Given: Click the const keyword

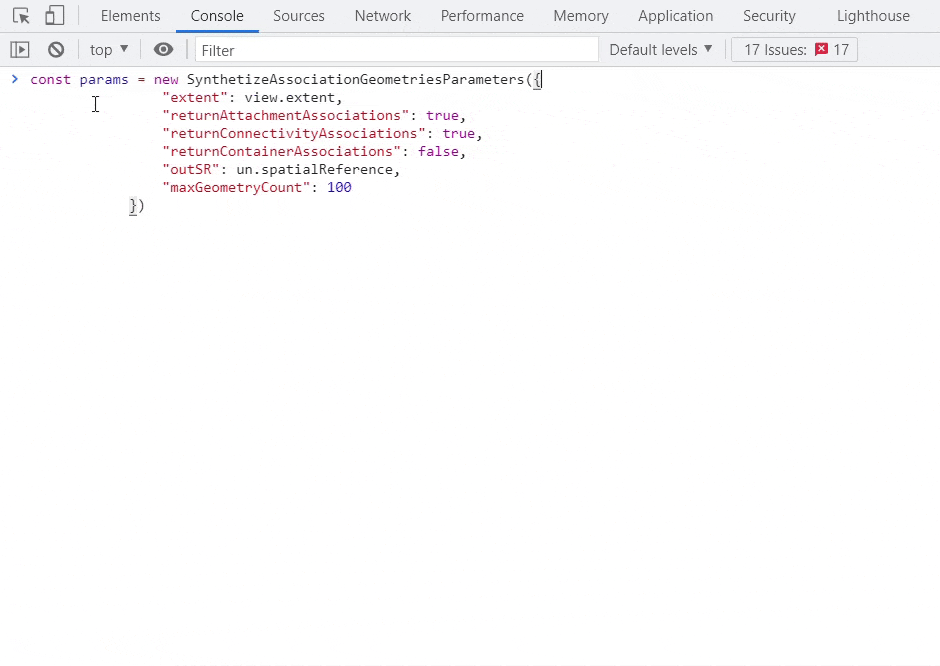Looking at the screenshot, I should 50,80.
